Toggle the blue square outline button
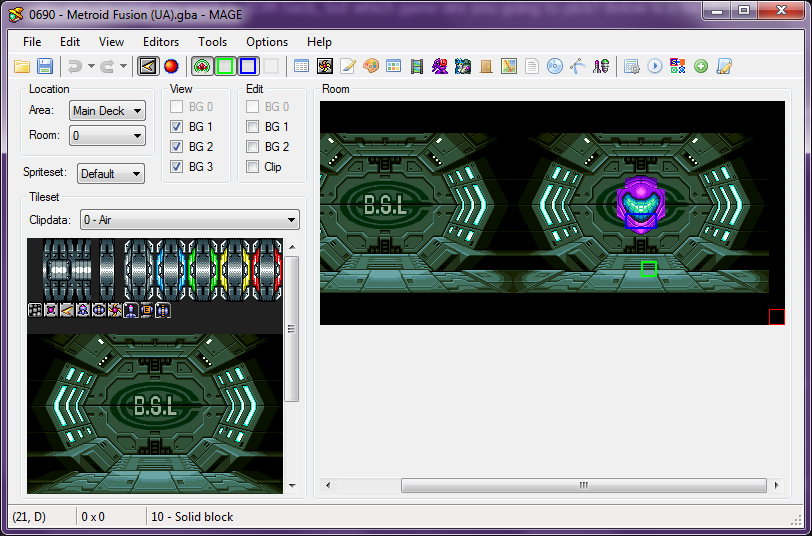Image resolution: width=812 pixels, height=536 pixels. pos(248,66)
